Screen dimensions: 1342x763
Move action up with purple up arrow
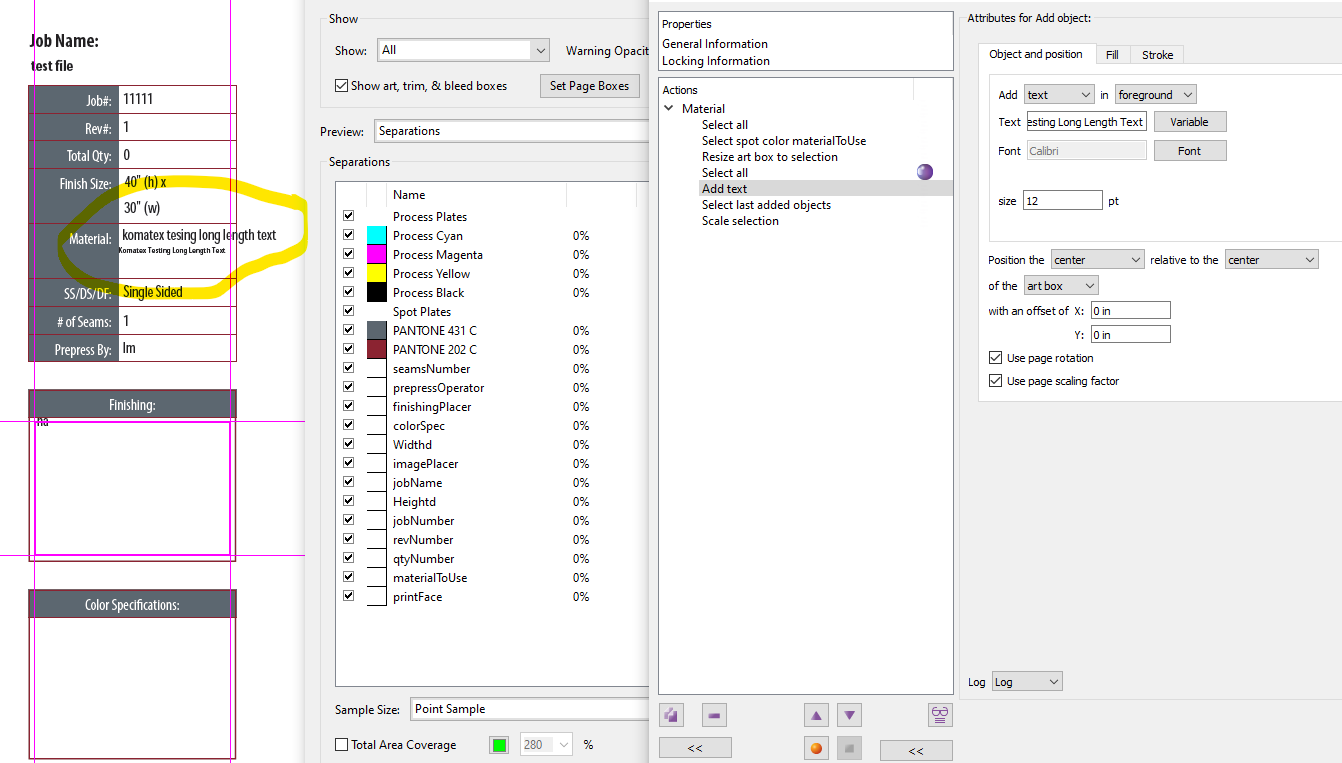coord(817,715)
